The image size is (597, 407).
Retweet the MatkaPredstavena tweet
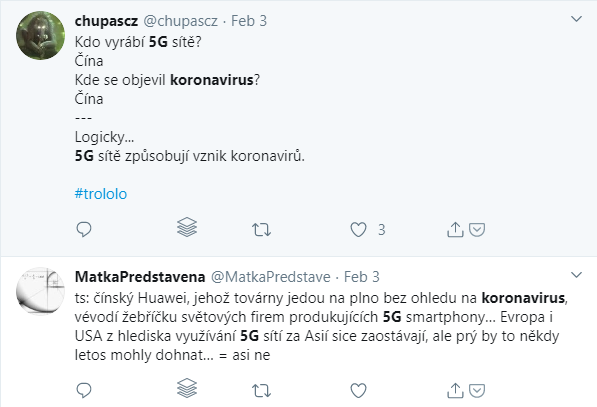pos(262,391)
